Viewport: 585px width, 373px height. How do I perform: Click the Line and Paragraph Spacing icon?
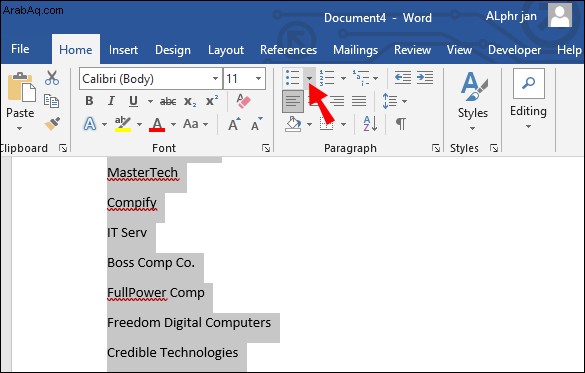pos(390,101)
